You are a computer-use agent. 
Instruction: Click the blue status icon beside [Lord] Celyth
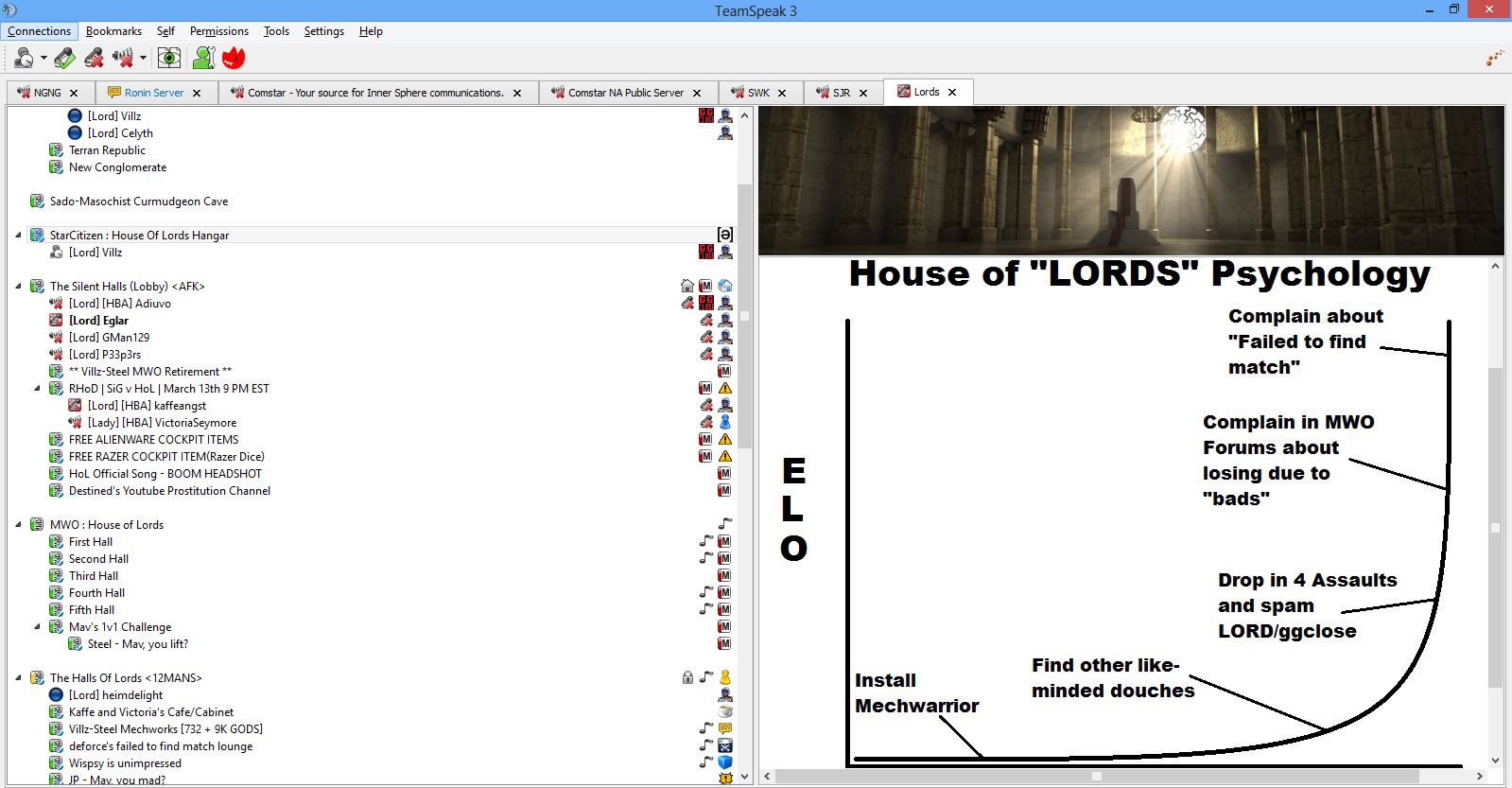[75, 132]
